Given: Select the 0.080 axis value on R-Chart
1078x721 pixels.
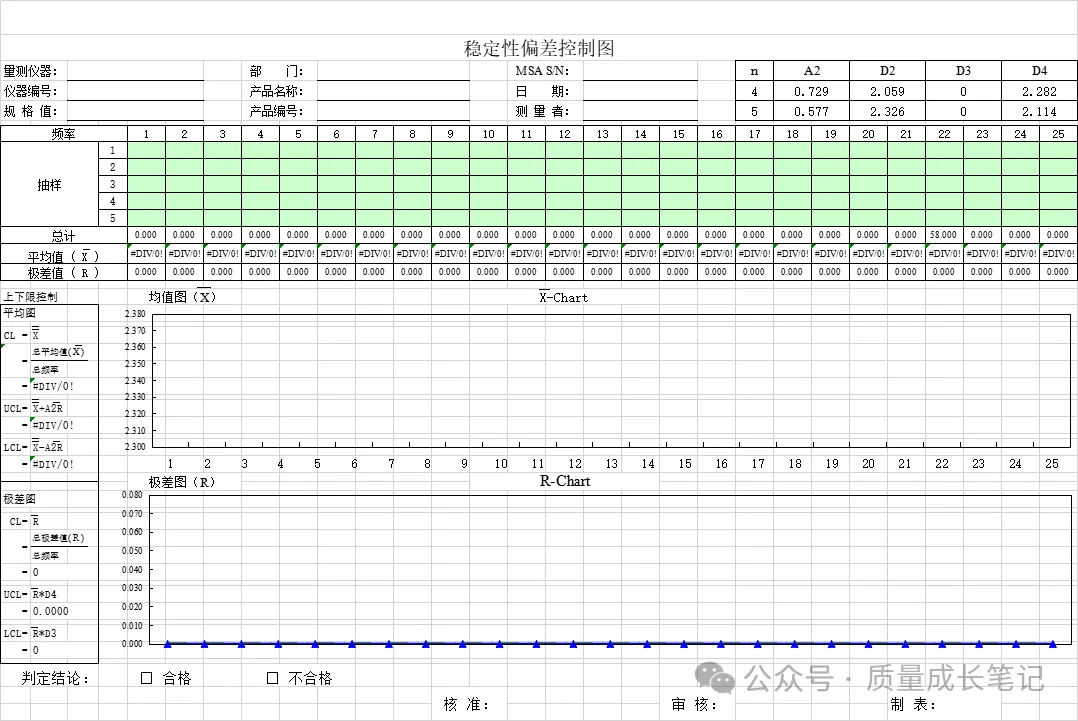Looking at the screenshot, I should [x=132, y=495].
